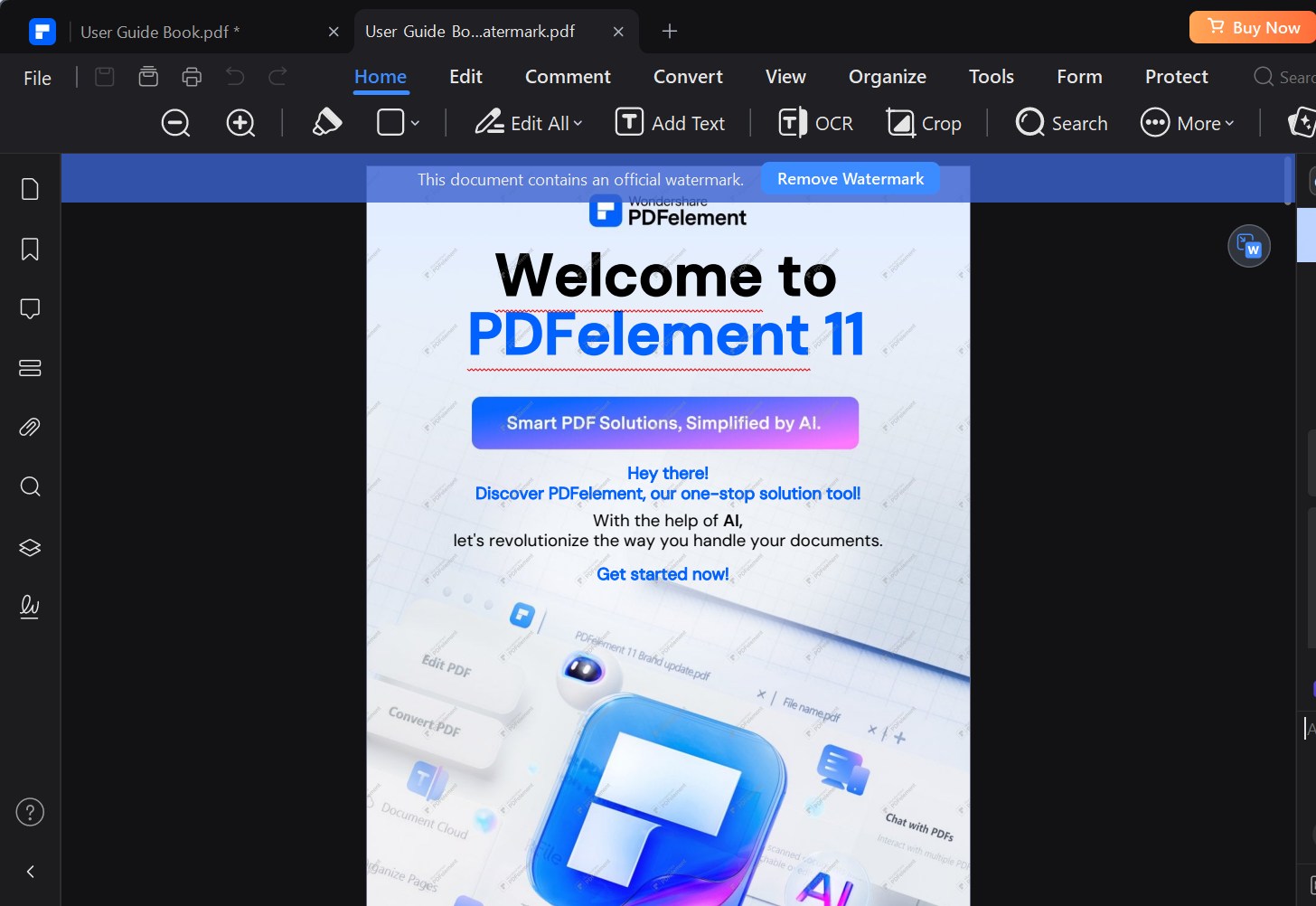Switch to the Edit tab
The height and width of the screenshot is (906, 1316).
coord(465,77)
